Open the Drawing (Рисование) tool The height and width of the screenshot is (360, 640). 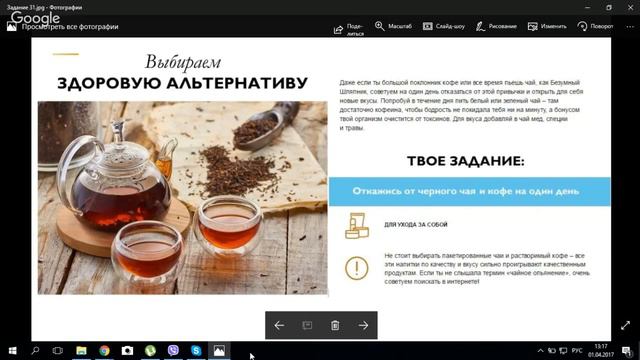[x=496, y=26]
